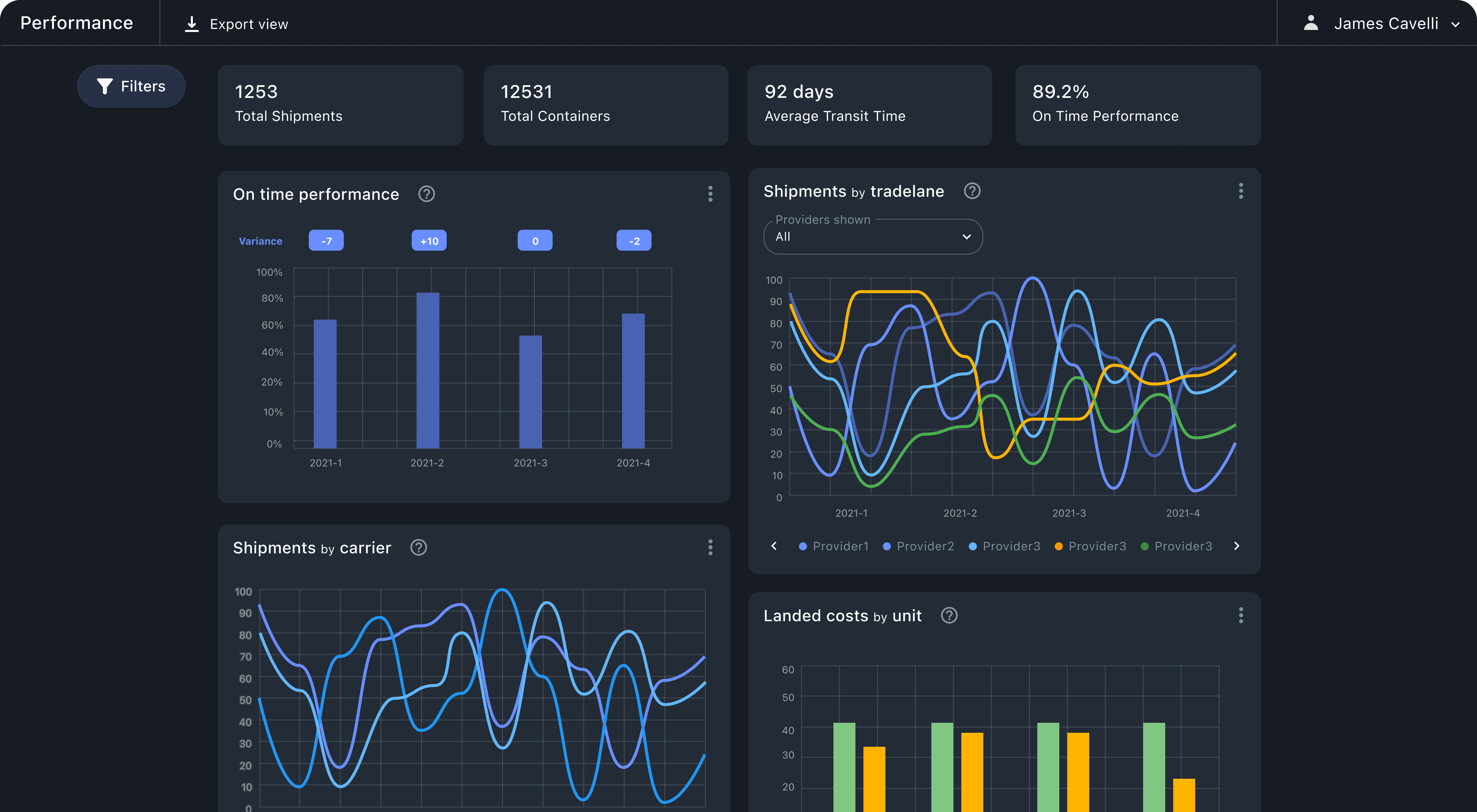
Task: Click the Performance page title
Action: click(77, 23)
